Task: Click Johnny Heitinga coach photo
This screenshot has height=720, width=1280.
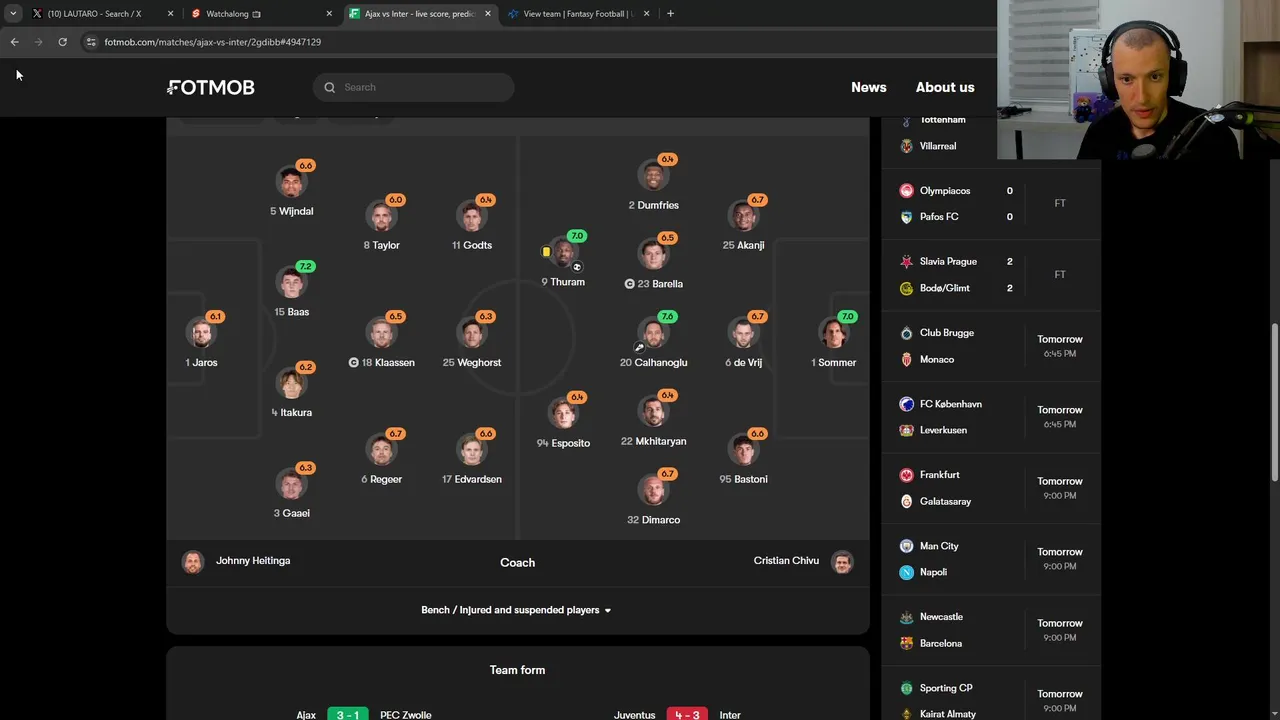Action: click(193, 561)
